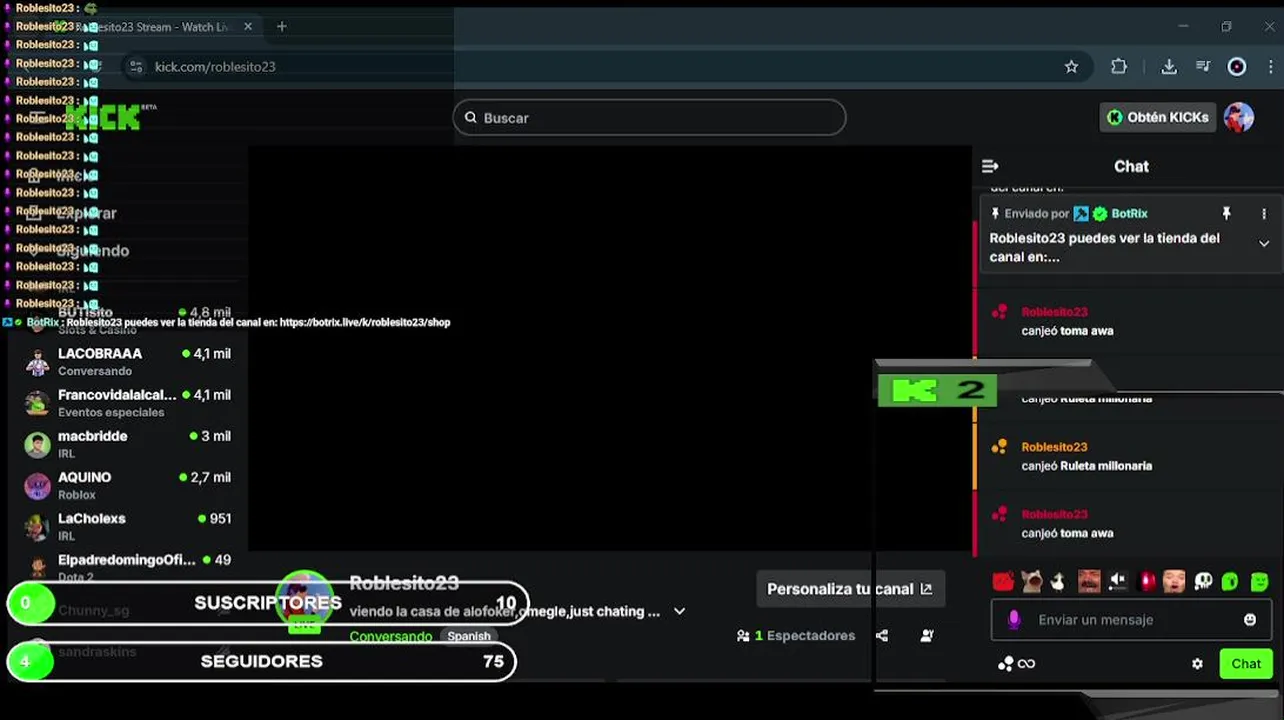Click the Roblesito23 channel name below video

pyautogui.click(x=404, y=583)
